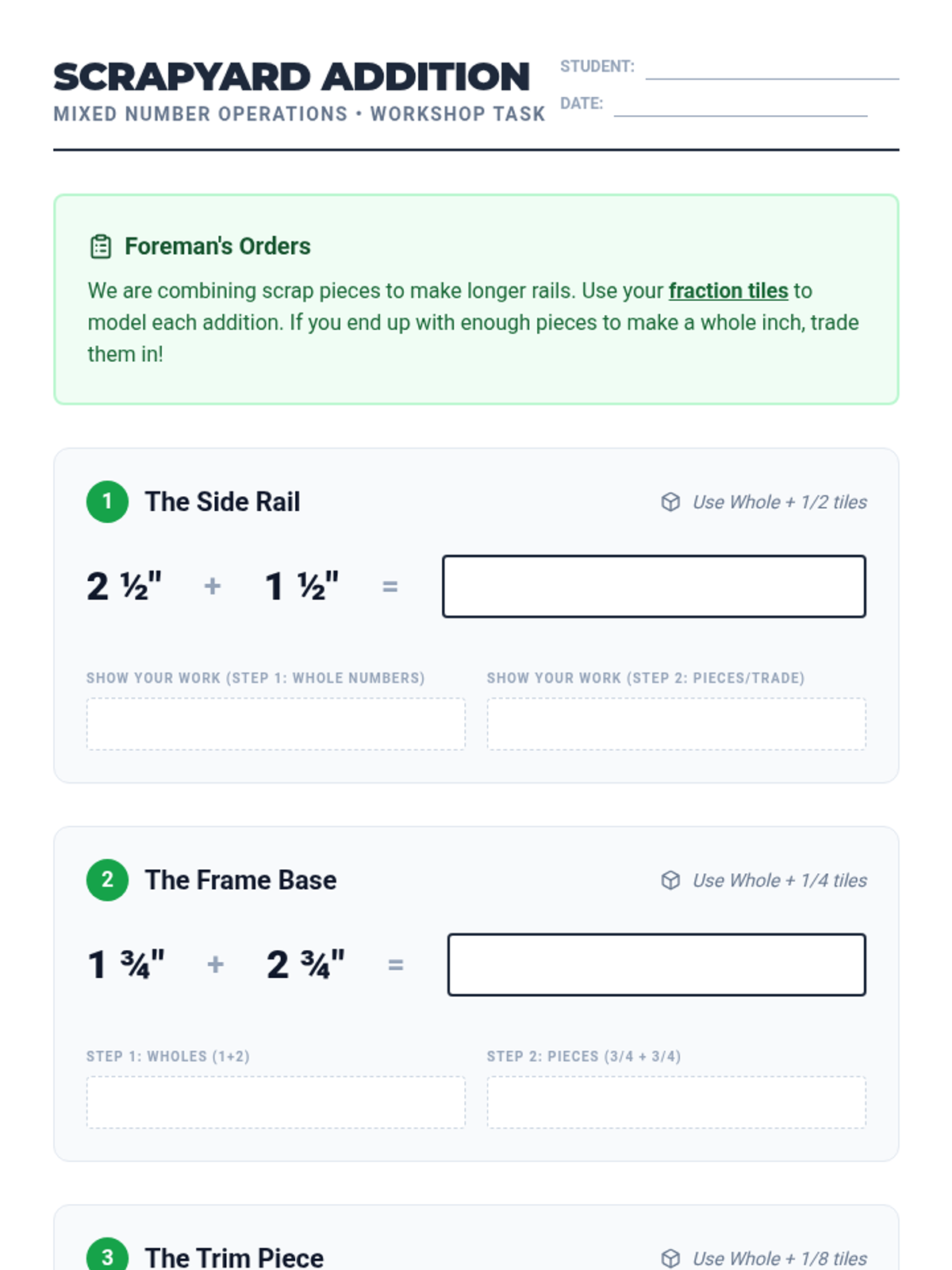Click the green number 2 badge
Image resolution: width=952 pixels, height=1270 pixels.
(107, 879)
